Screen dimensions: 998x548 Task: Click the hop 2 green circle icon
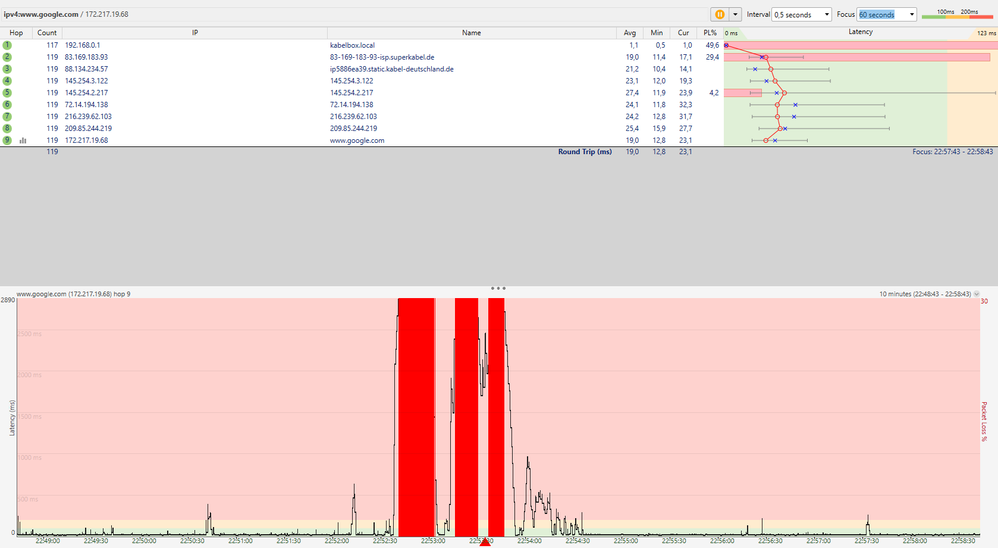click(x=7, y=57)
